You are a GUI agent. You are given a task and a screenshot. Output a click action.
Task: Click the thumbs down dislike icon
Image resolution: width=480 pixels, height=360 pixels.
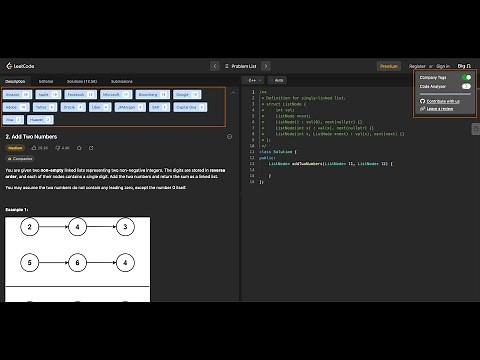coord(58,148)
